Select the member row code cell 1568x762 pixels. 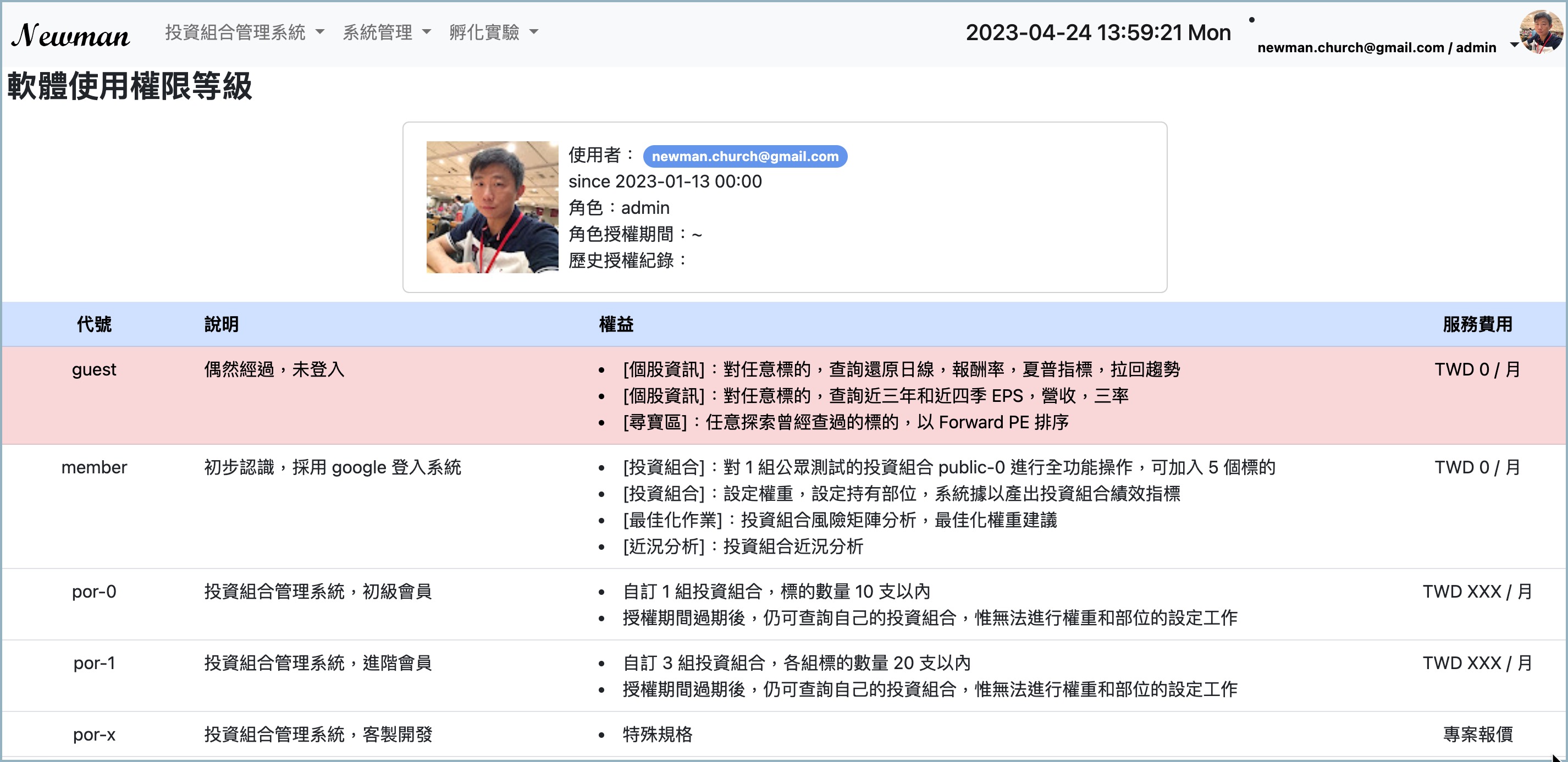tap(93, 467)
